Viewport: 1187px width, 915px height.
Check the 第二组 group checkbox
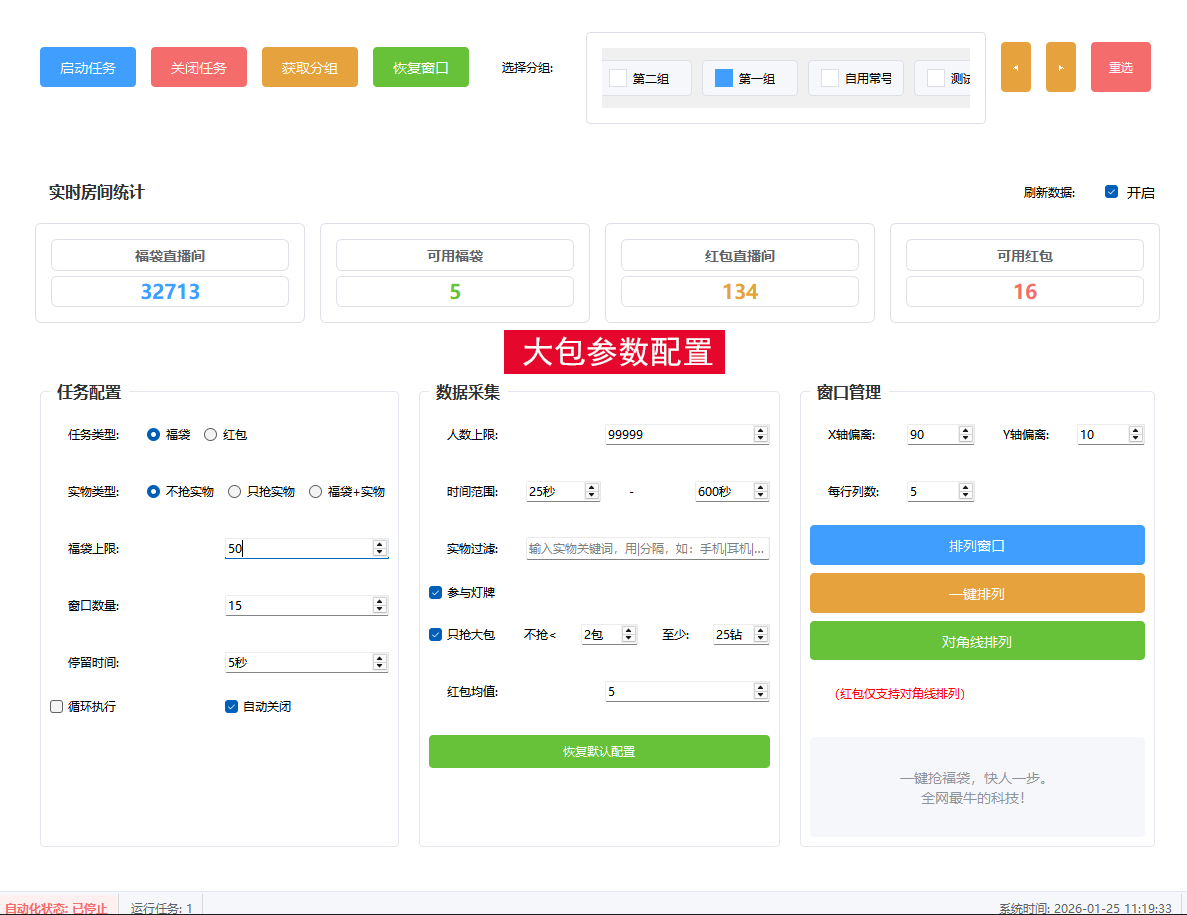(618, 78)
